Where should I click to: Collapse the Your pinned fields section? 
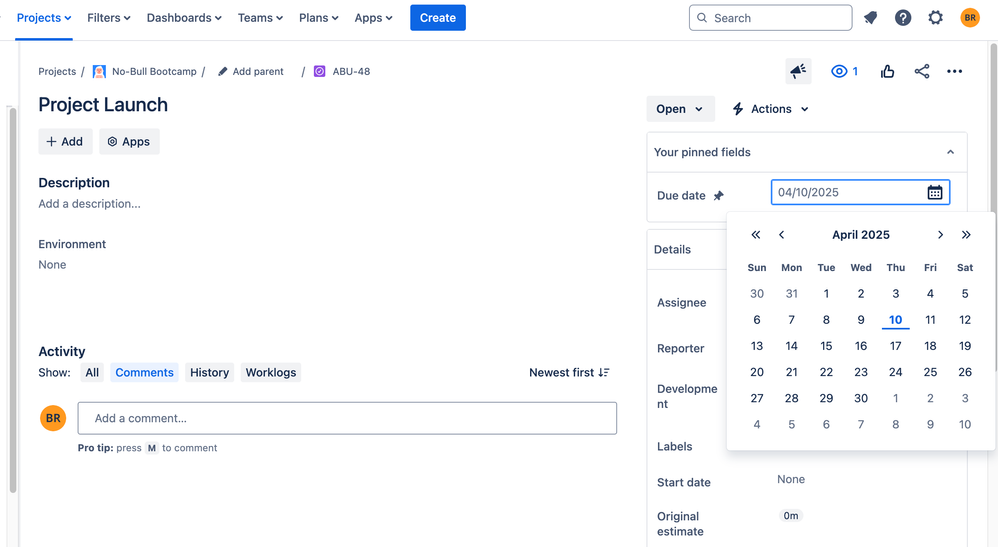950,152
